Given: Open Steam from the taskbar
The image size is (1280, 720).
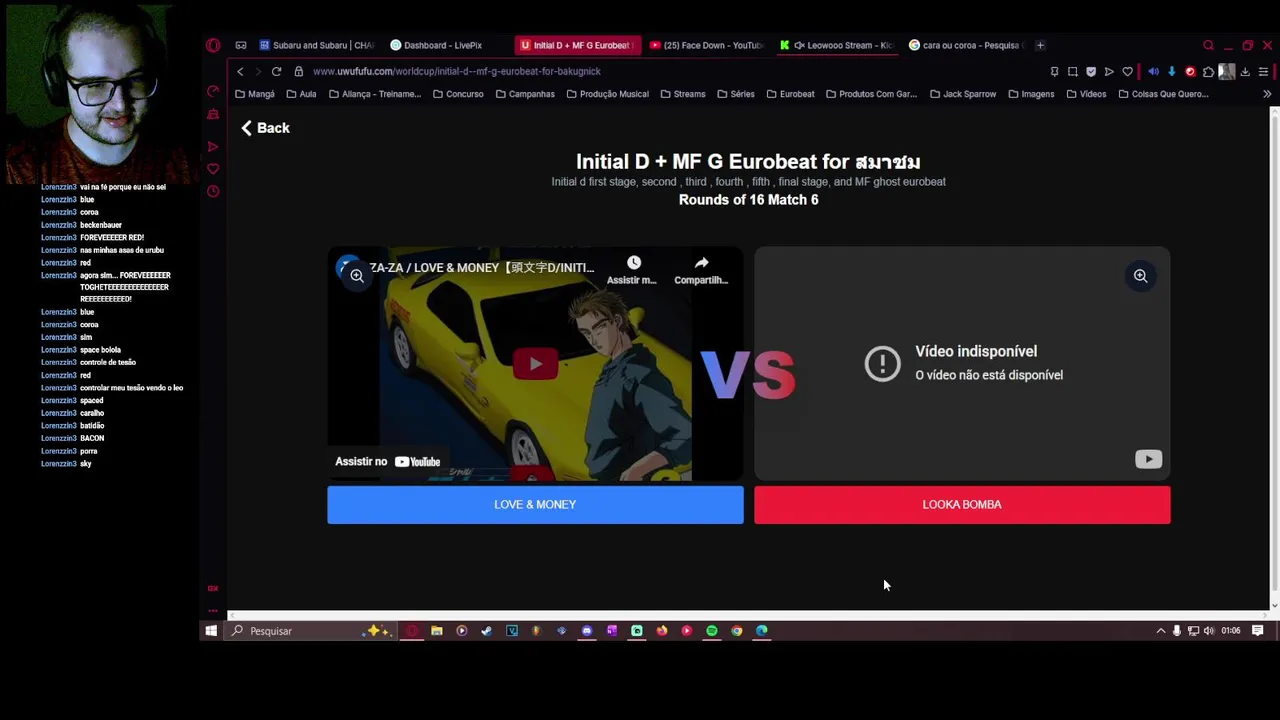Looking at the screenshot, I should [486, 631].
